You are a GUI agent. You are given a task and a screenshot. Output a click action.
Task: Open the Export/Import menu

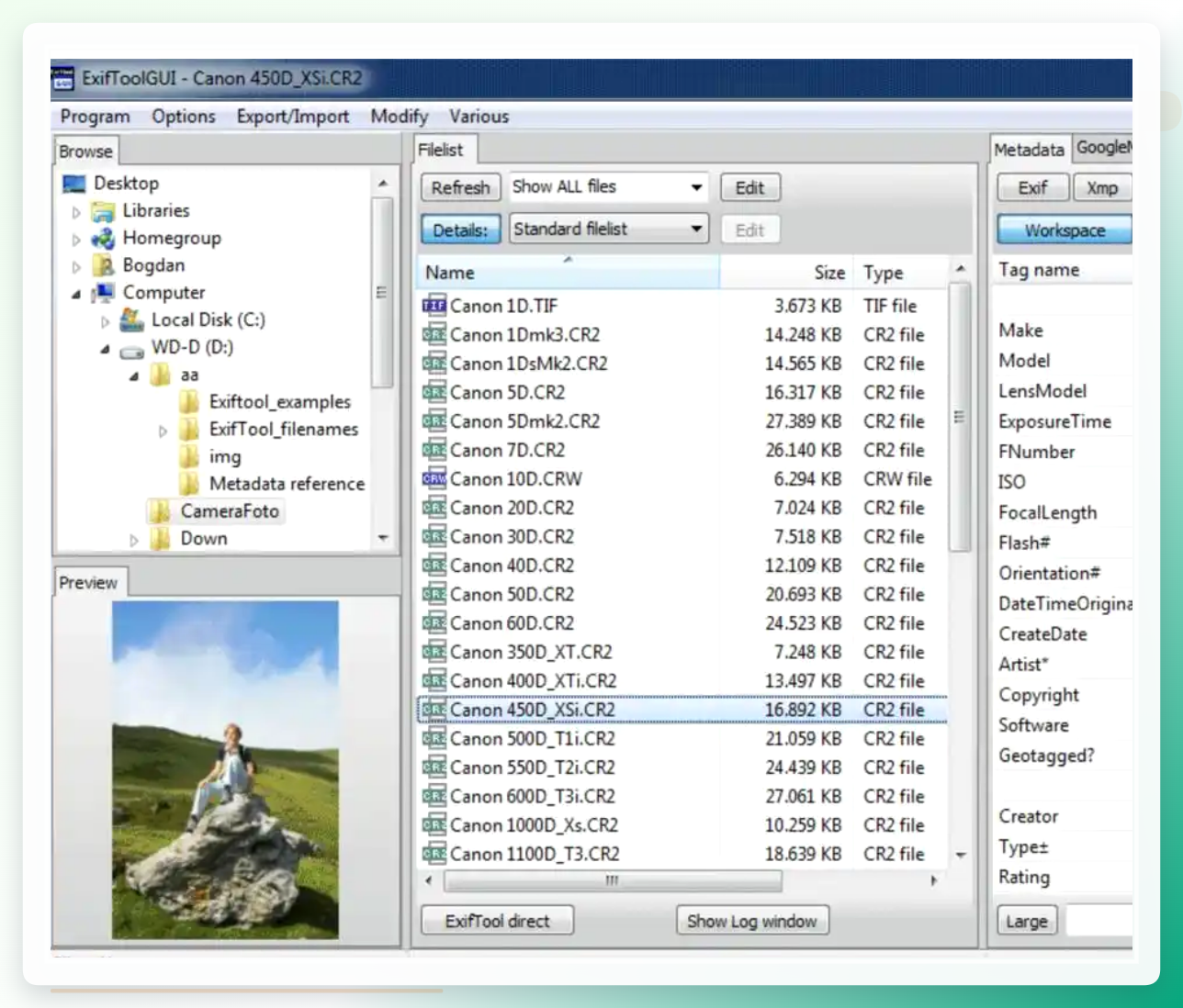(293, 117)
